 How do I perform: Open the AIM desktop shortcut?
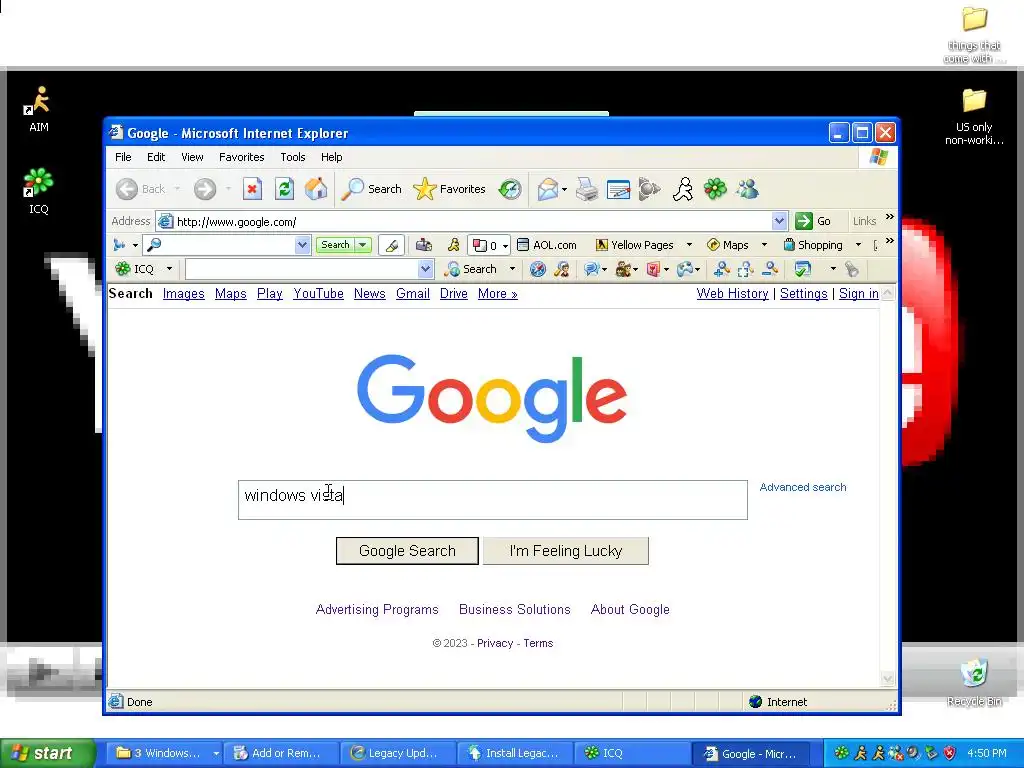[x=39, y=109]
